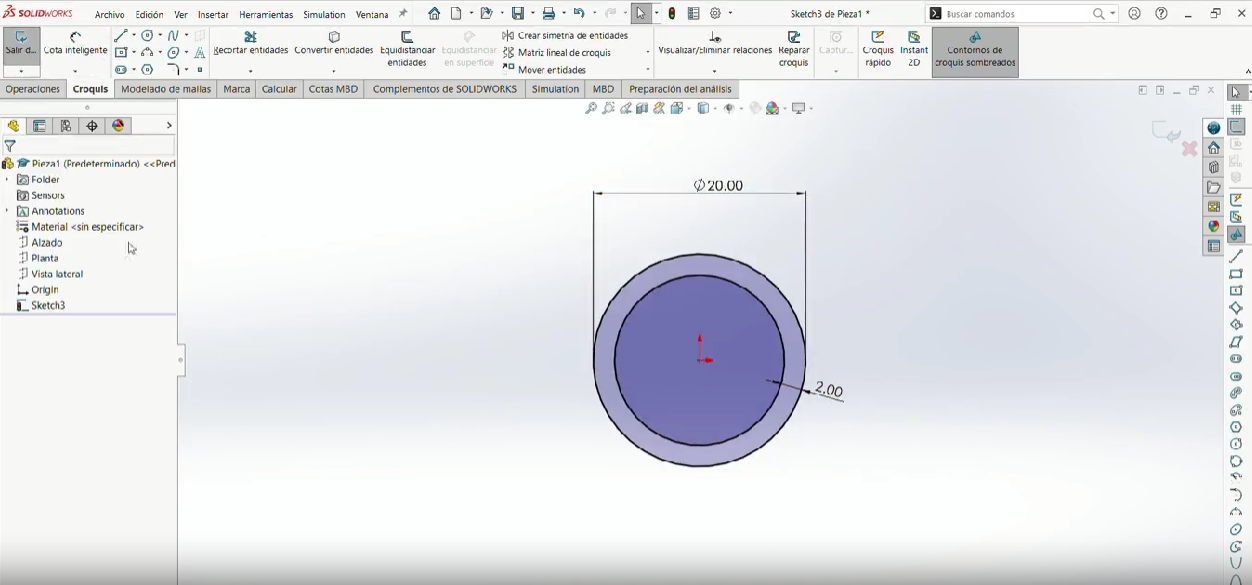Open the DisplayManager appearance tab
Screen dimensions: 1252x585
click(x=119, y=126)
